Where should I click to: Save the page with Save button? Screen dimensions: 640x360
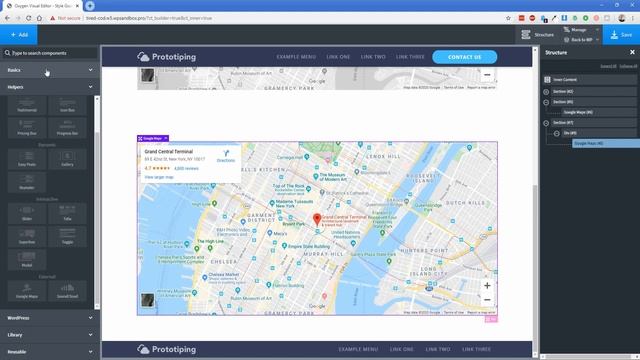pos(621,35)
